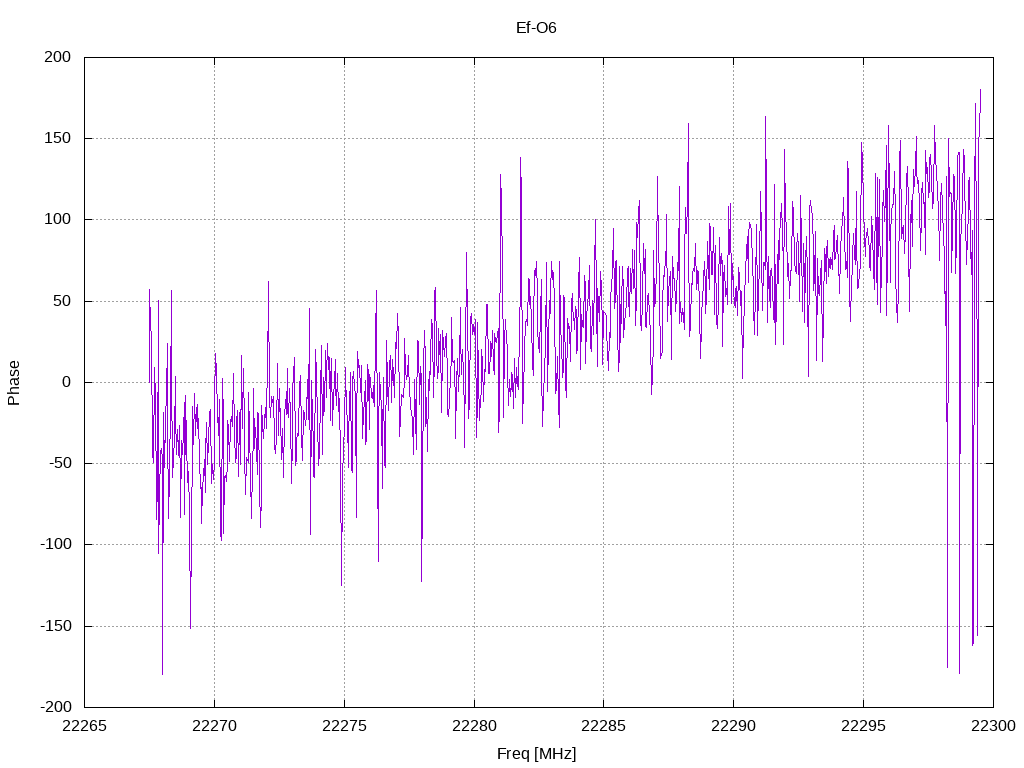Click y-axis tick label 200

(x=57, y=57)
